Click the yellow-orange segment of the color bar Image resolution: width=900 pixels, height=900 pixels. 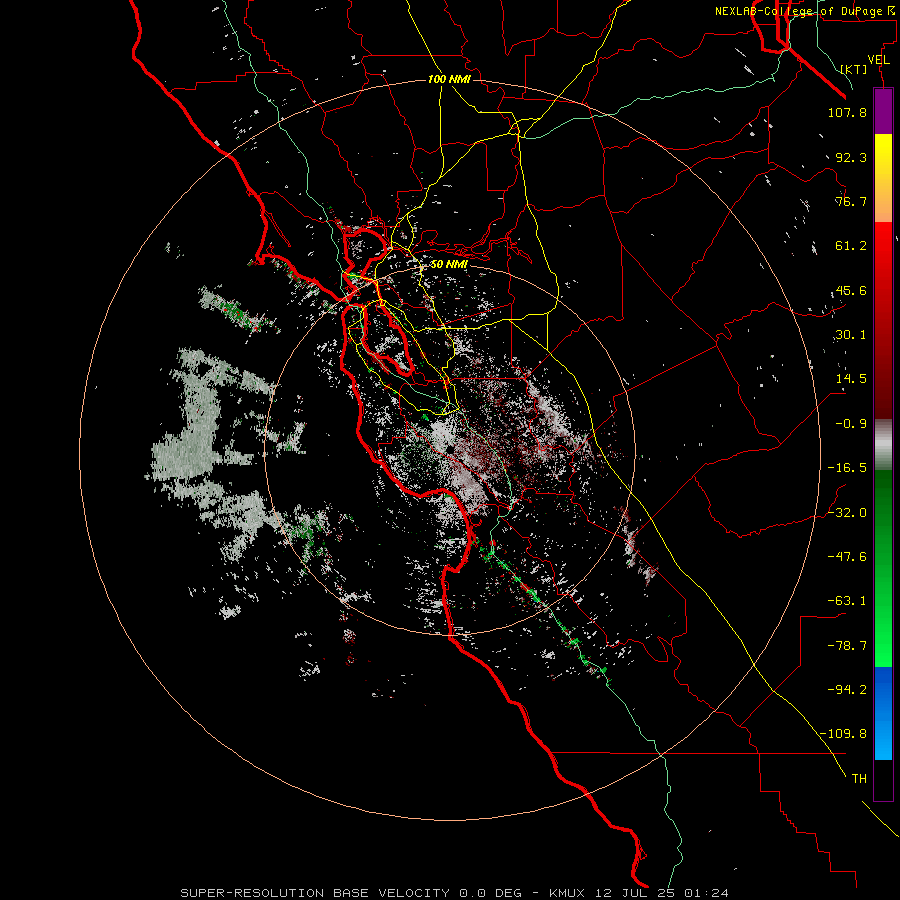point(883,178)
